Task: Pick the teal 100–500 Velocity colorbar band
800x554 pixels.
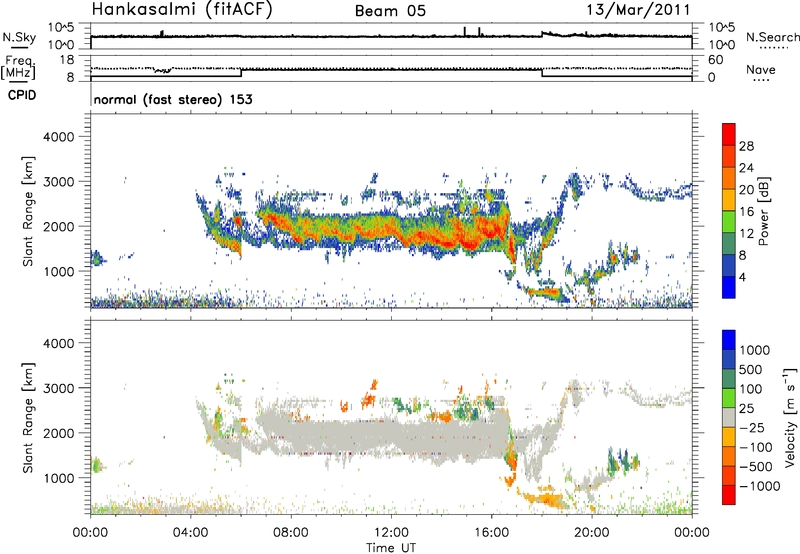Action: tap(729, 379)
